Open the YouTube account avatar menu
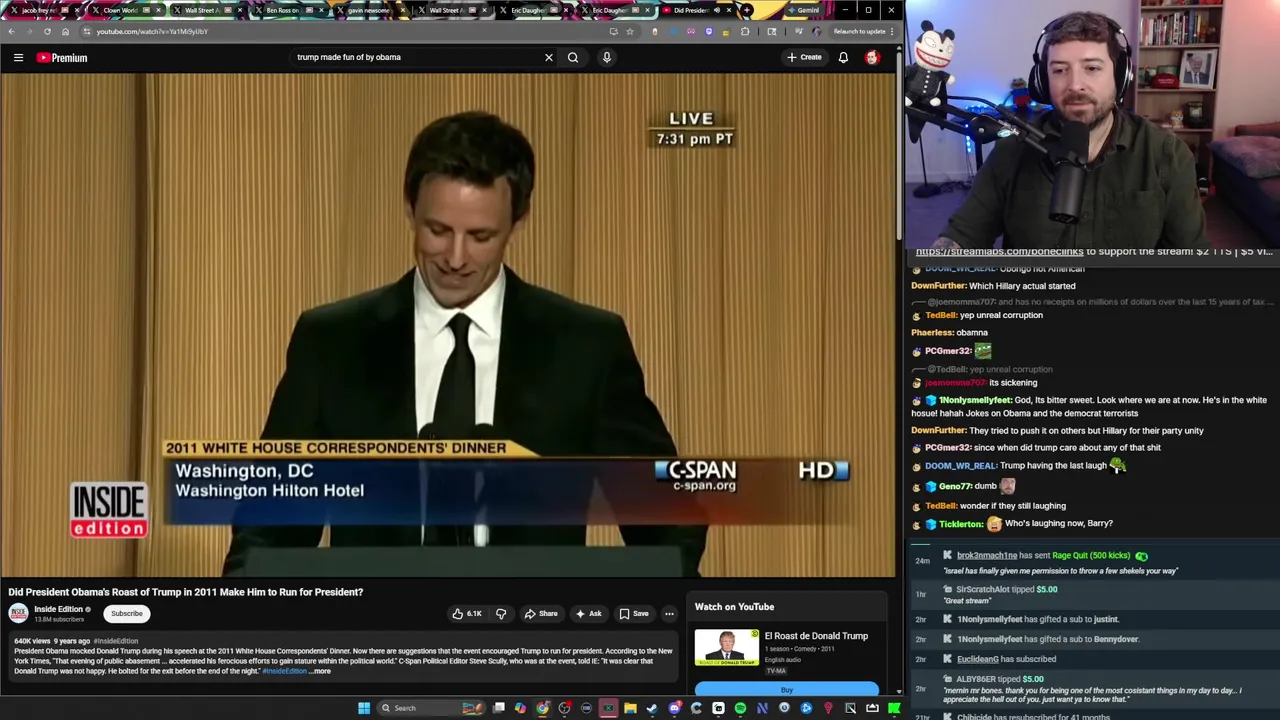Viewport: 1280px width, 720px height. coord(872,57)
